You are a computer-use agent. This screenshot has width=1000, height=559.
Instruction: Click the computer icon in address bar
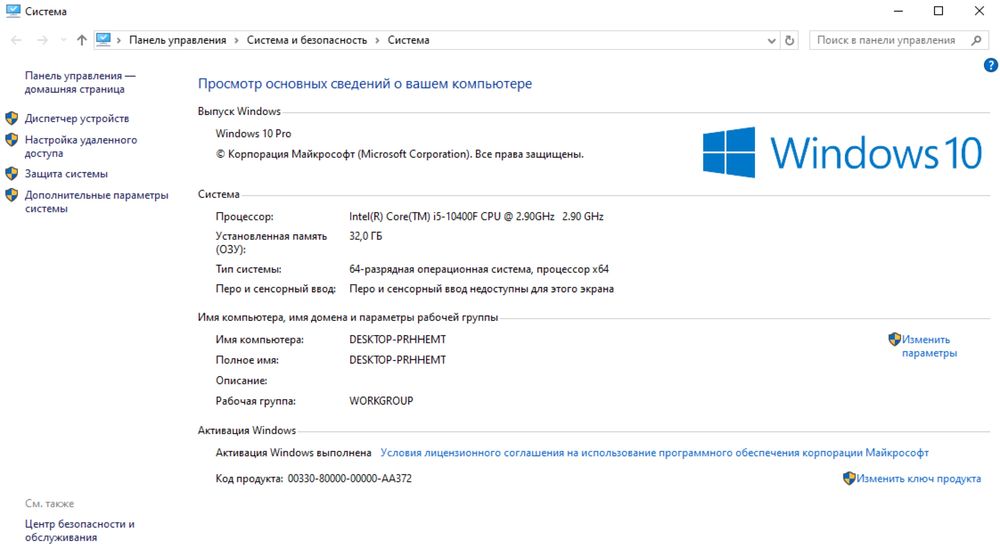[104, 40]
